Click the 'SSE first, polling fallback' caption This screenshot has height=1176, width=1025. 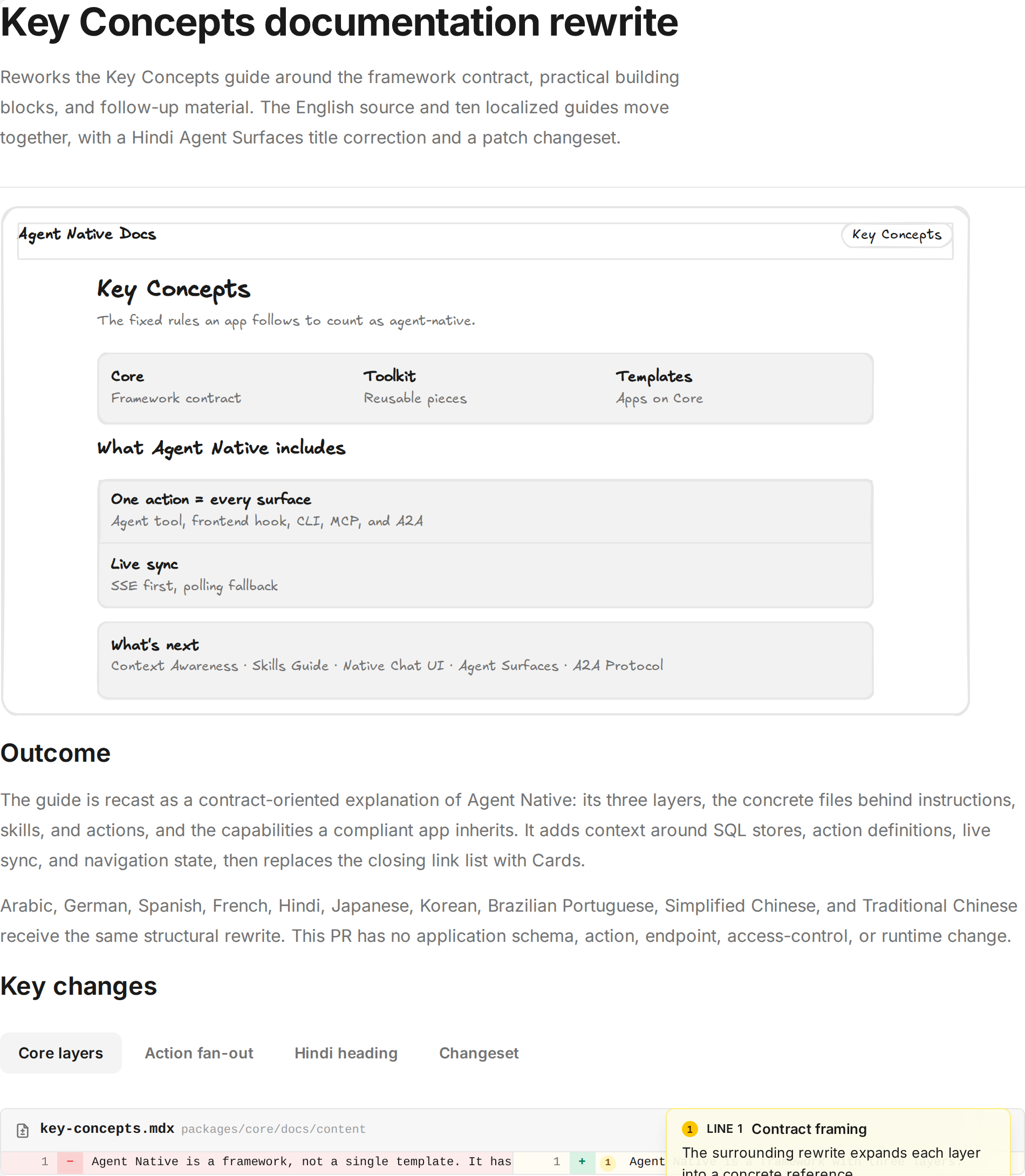point(194,586)
